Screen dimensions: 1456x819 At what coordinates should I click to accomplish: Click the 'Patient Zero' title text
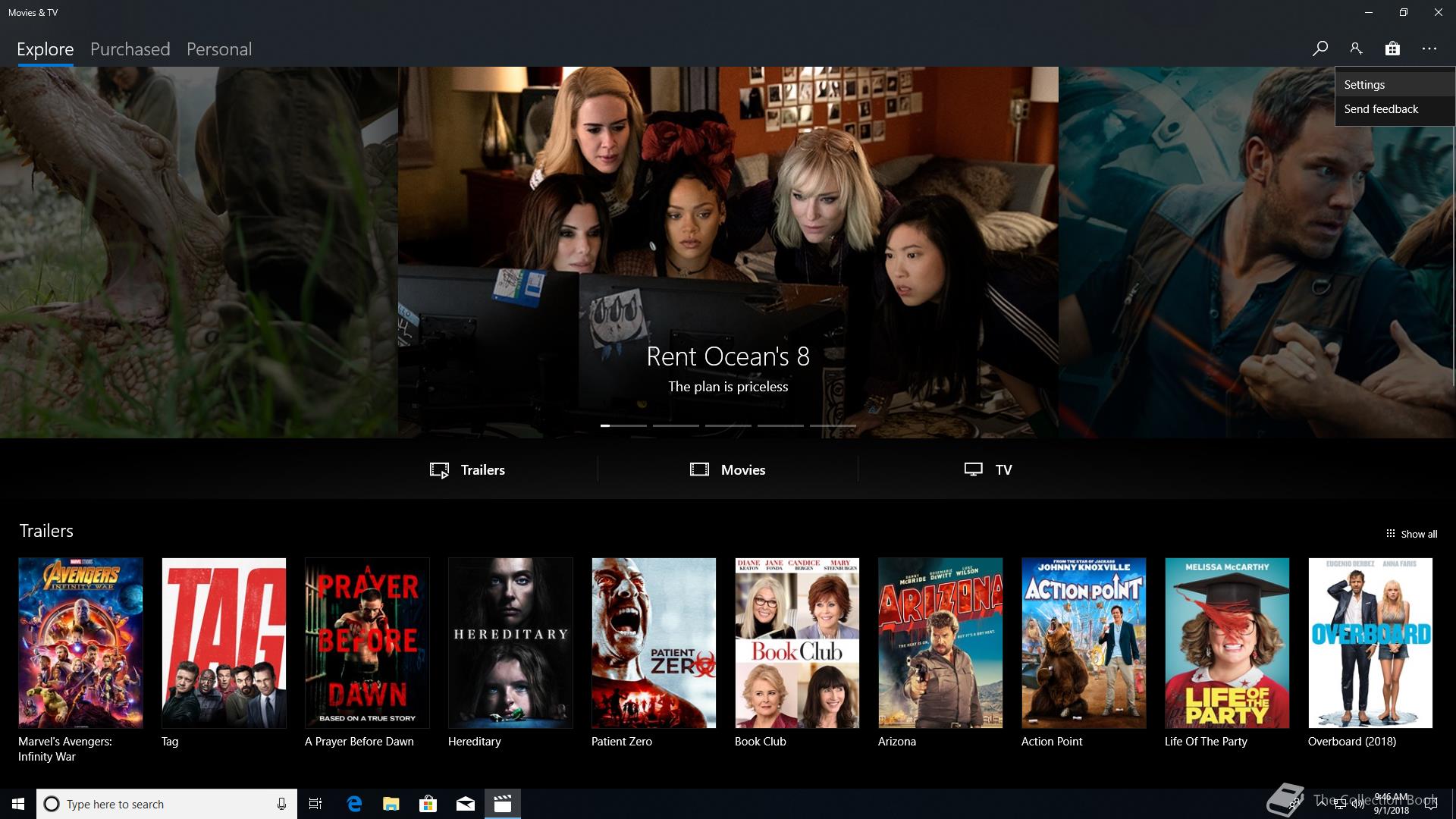click(x=622, y=742)
